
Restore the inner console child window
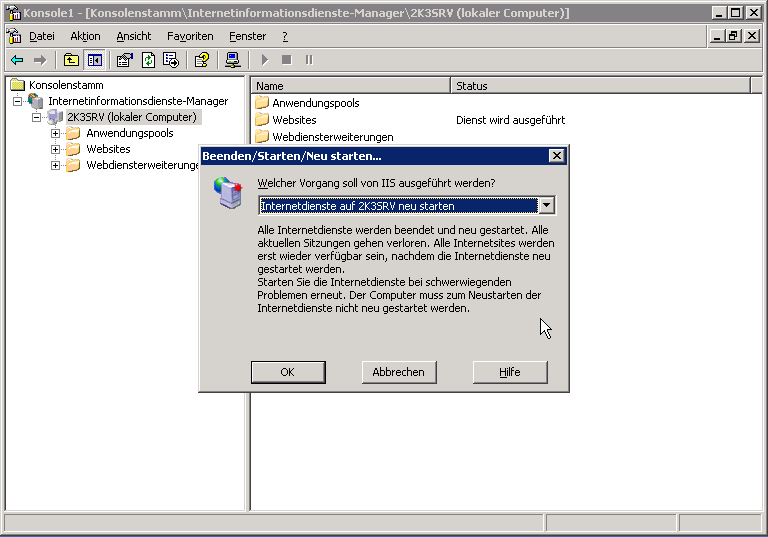pyautogui.click(x=733, y=36)
